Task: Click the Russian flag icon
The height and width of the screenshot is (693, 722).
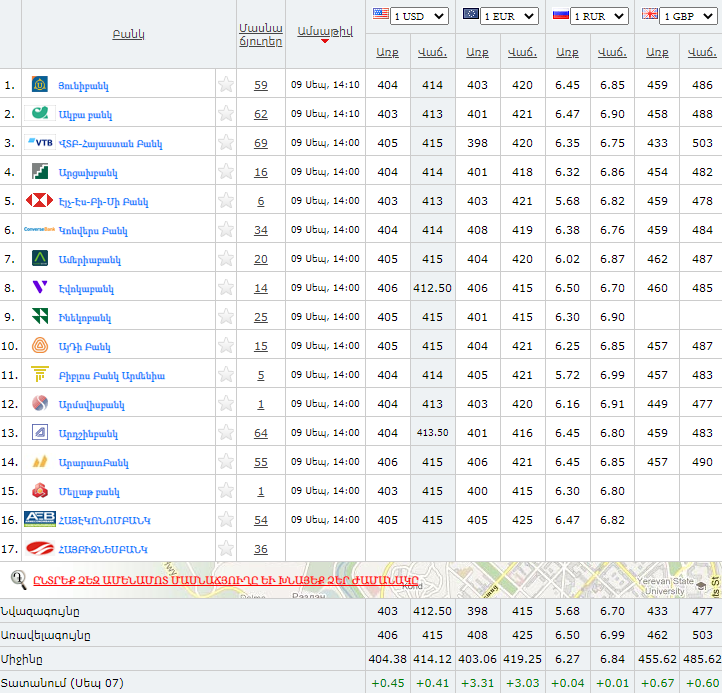Action: tap(560, 14)
